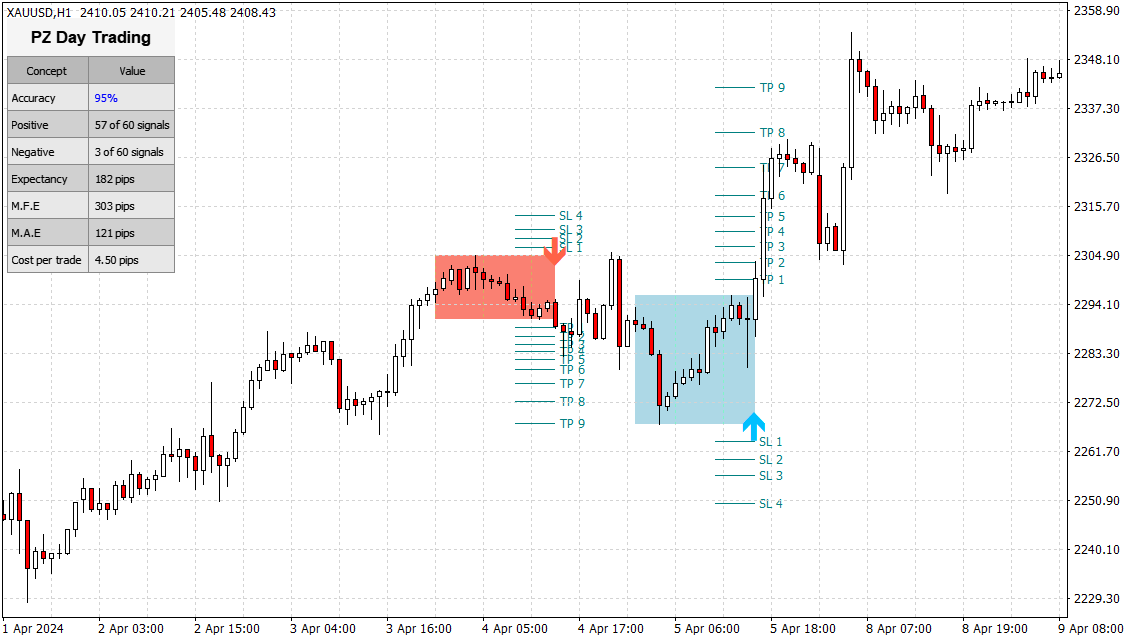
Task: Click the 182 pips value
Action: coord(115,179)
